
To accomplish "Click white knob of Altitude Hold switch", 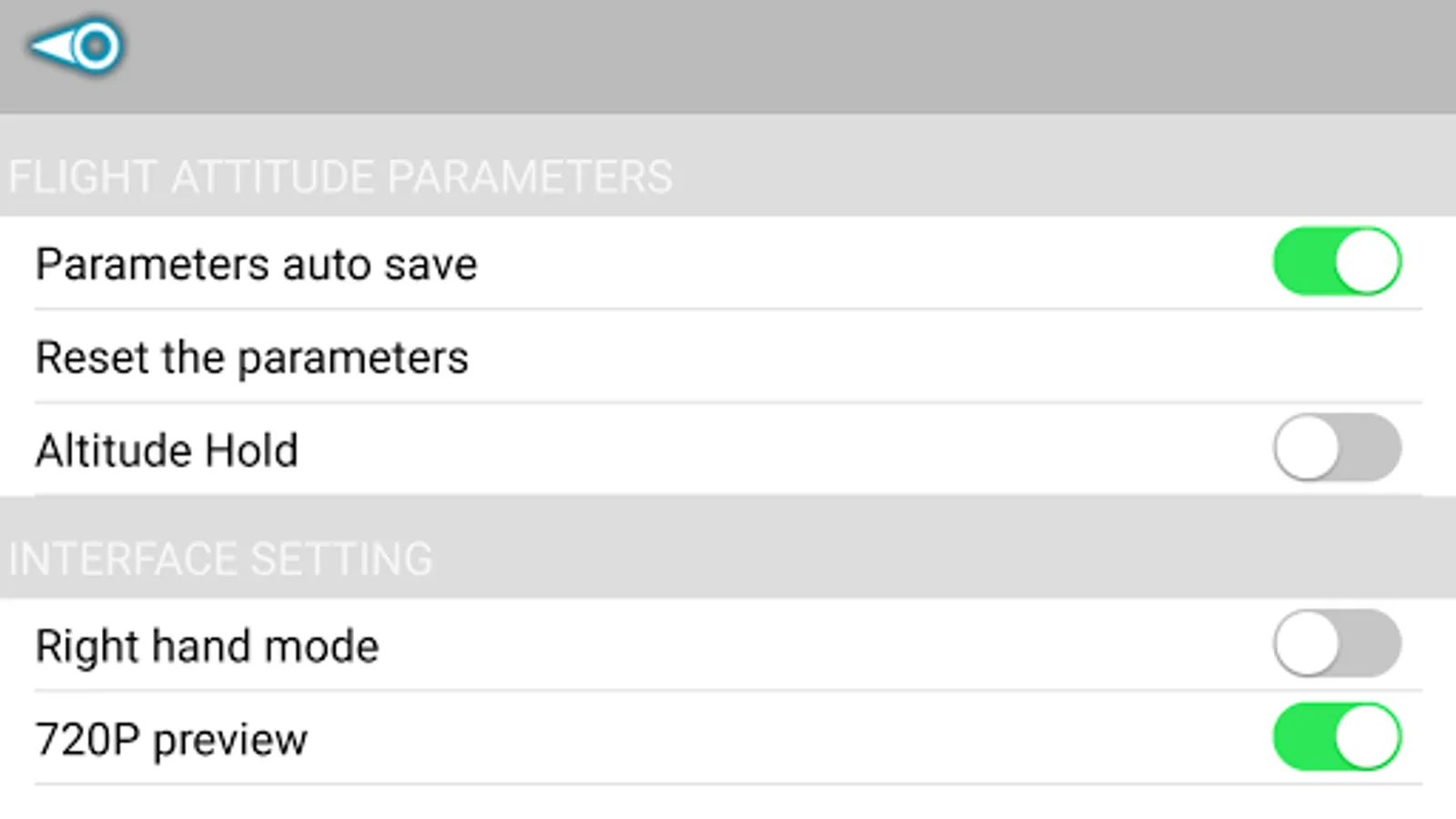I will pyautogui.click(x=1307, y=448).
